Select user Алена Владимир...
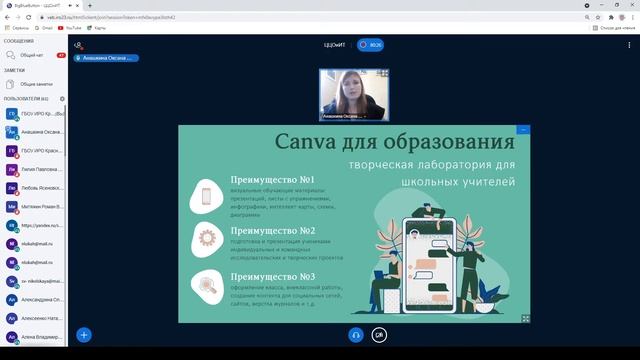Viewport: 640px width, 360px height. tap(34, 337)
